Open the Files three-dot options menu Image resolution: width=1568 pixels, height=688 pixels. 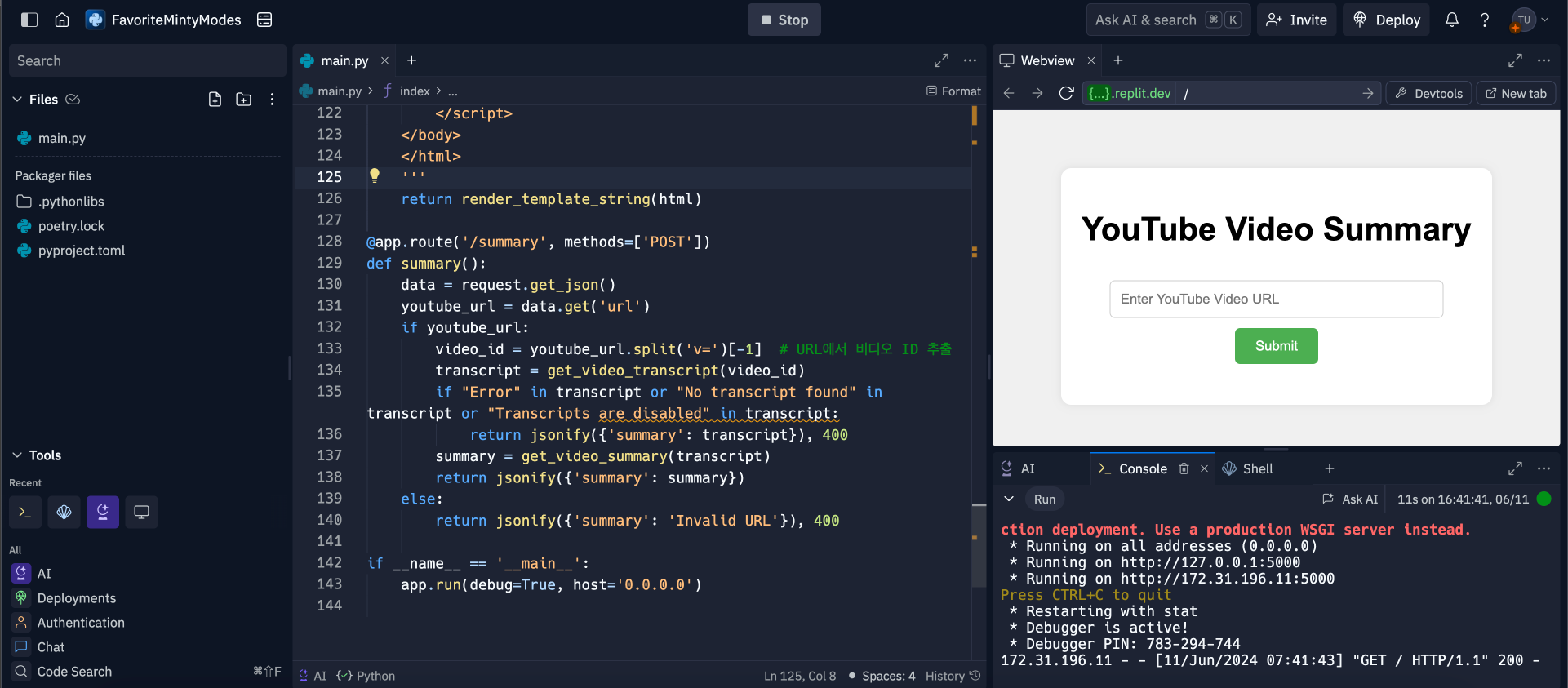click(272, 99)
